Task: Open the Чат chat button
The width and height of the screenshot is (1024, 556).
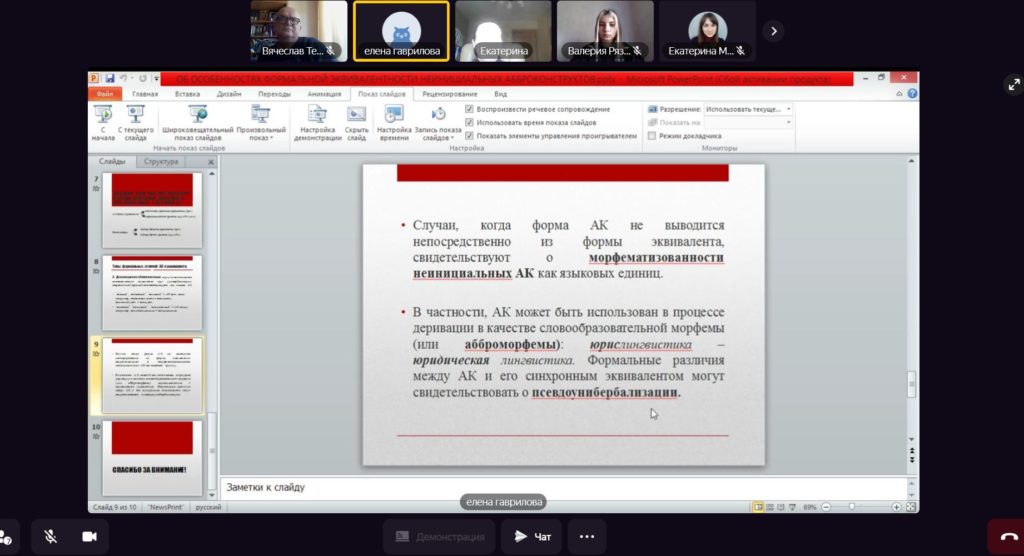Action: (534, 536)
